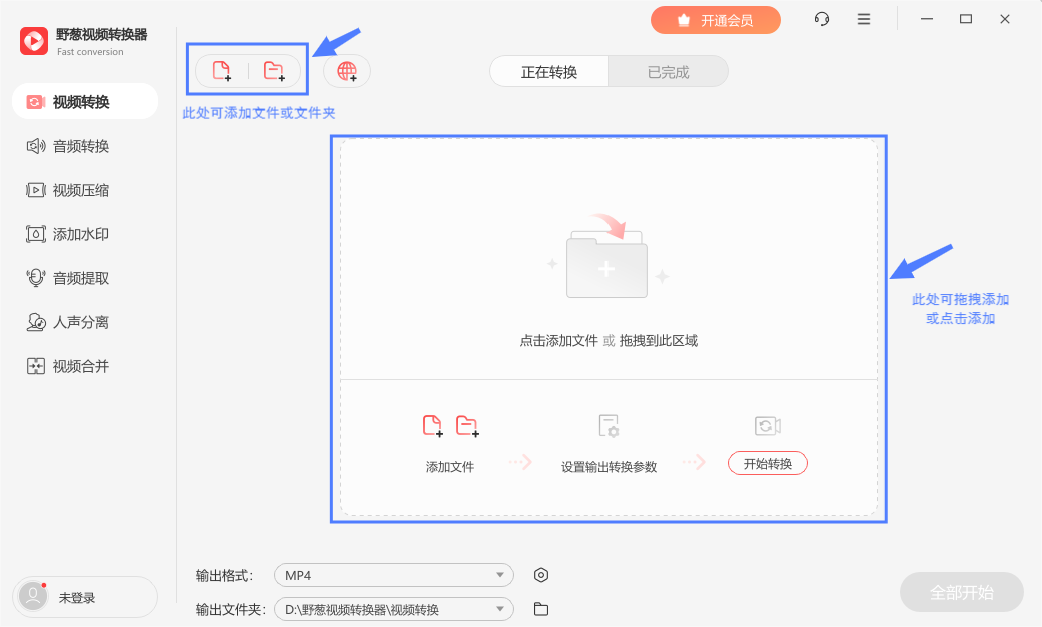Open the 输出格式 MP4 dropdown
The width and height of the screenshot is (1042, 627).
[393, 574]
